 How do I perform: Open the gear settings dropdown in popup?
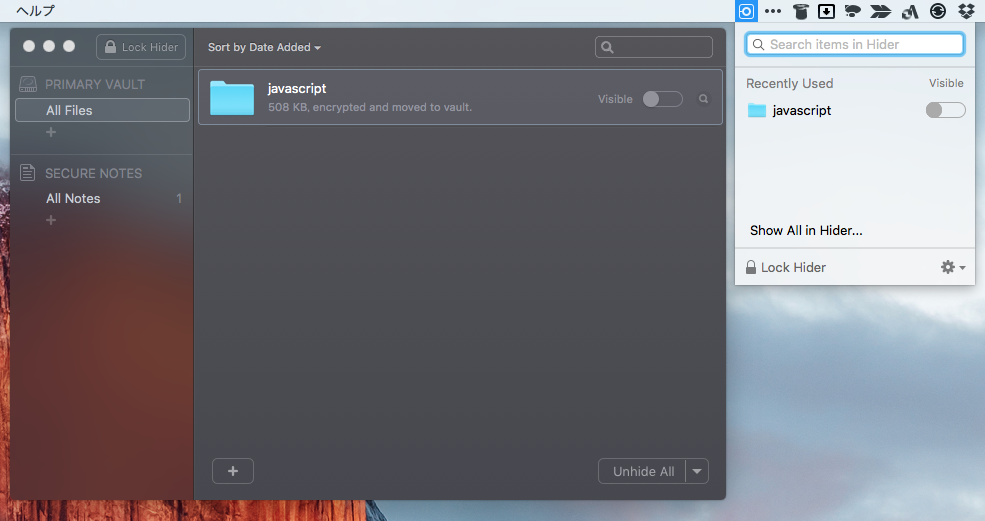point(953,267)
